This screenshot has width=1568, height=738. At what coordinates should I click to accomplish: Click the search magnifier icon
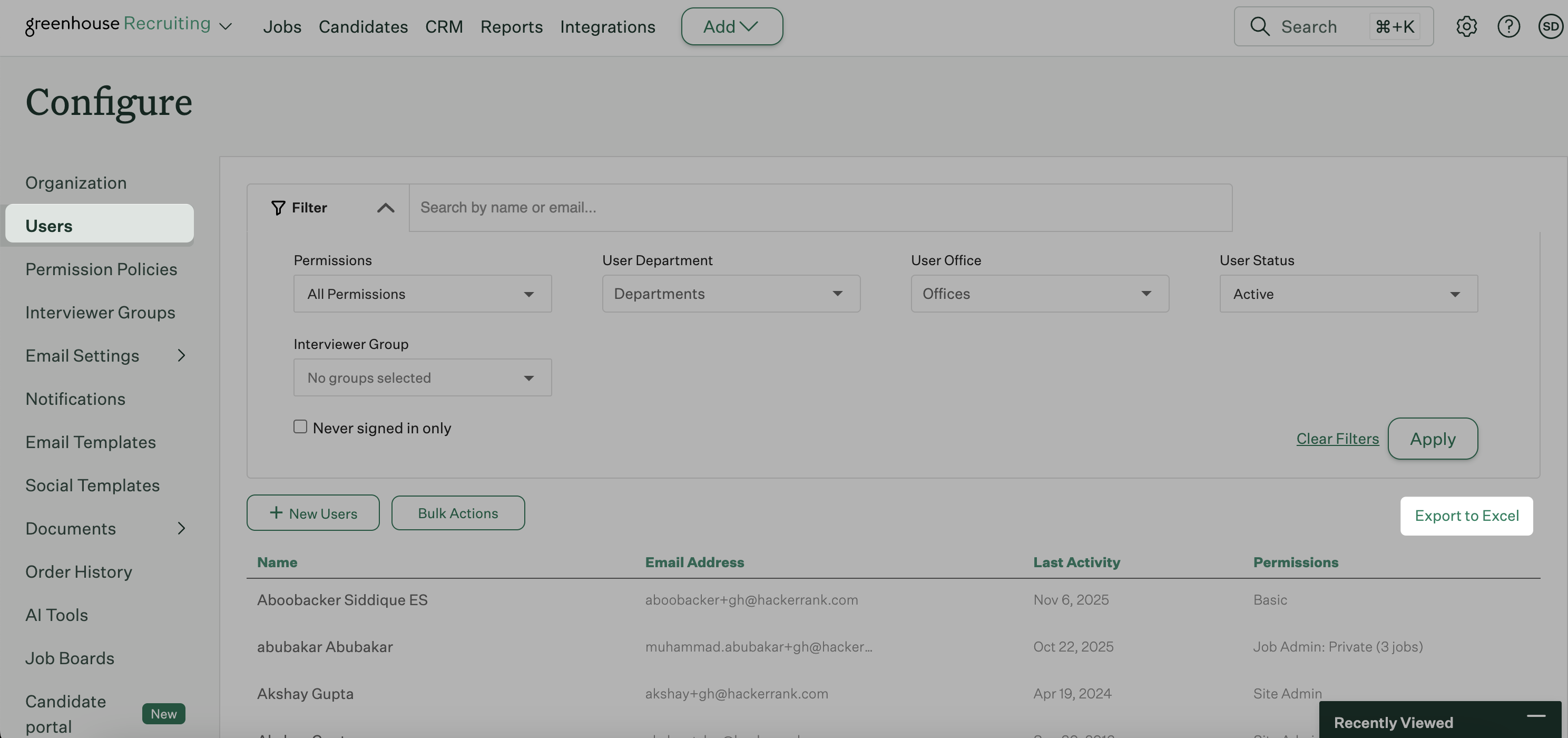(1259, 26)
